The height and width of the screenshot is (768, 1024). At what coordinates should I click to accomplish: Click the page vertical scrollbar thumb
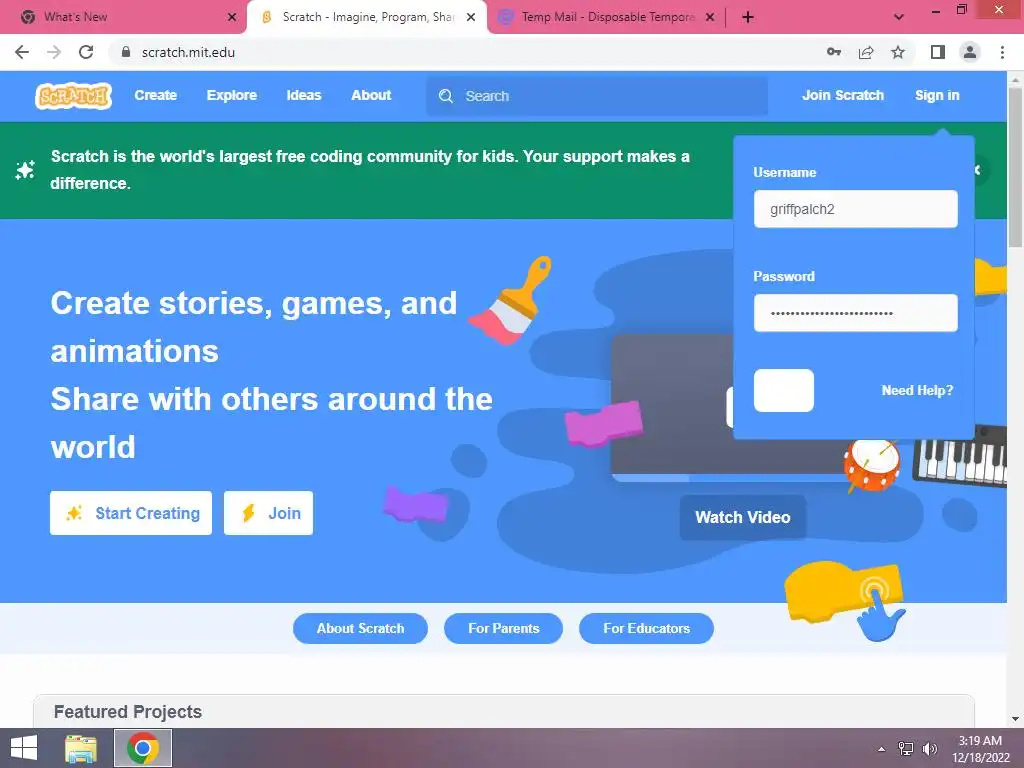coord(1015,167)
